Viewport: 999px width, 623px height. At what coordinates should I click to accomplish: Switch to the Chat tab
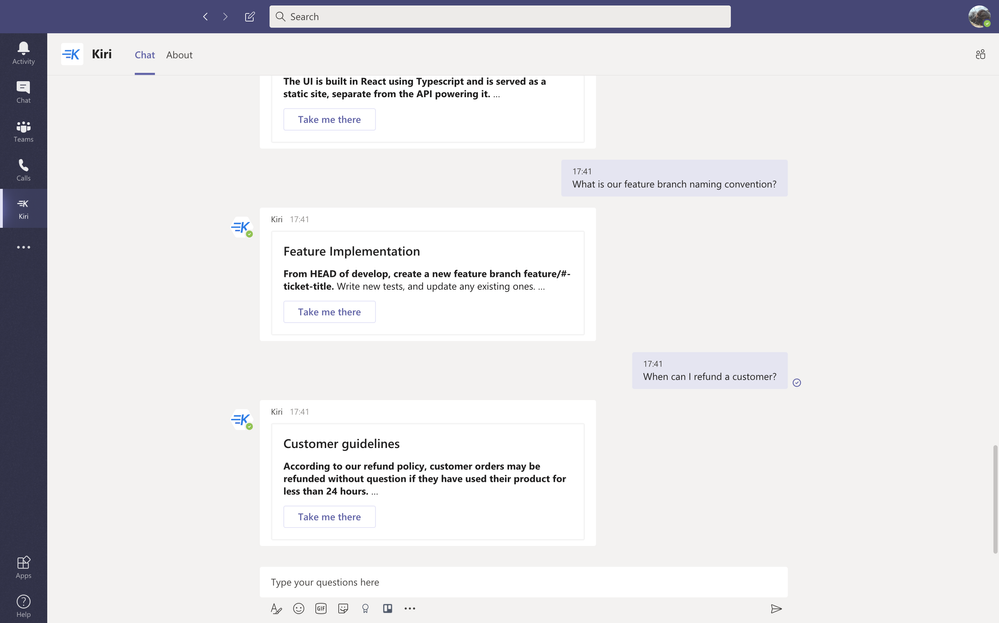[x=145, y=55]
